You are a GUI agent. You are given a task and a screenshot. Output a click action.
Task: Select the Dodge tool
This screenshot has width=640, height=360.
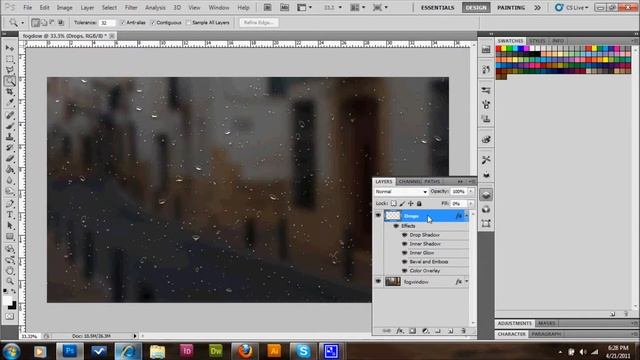[10, 191]
